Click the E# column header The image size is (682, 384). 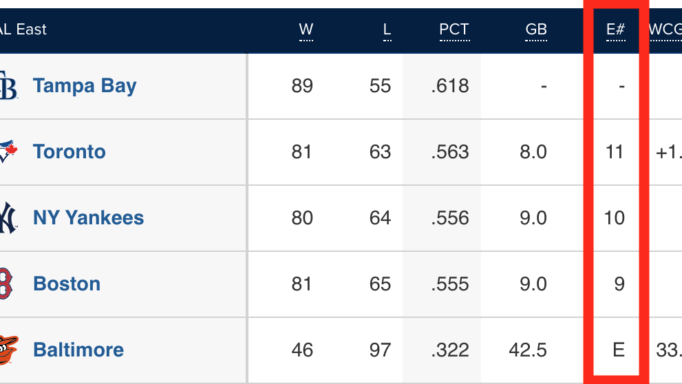[x=615, y=30]
